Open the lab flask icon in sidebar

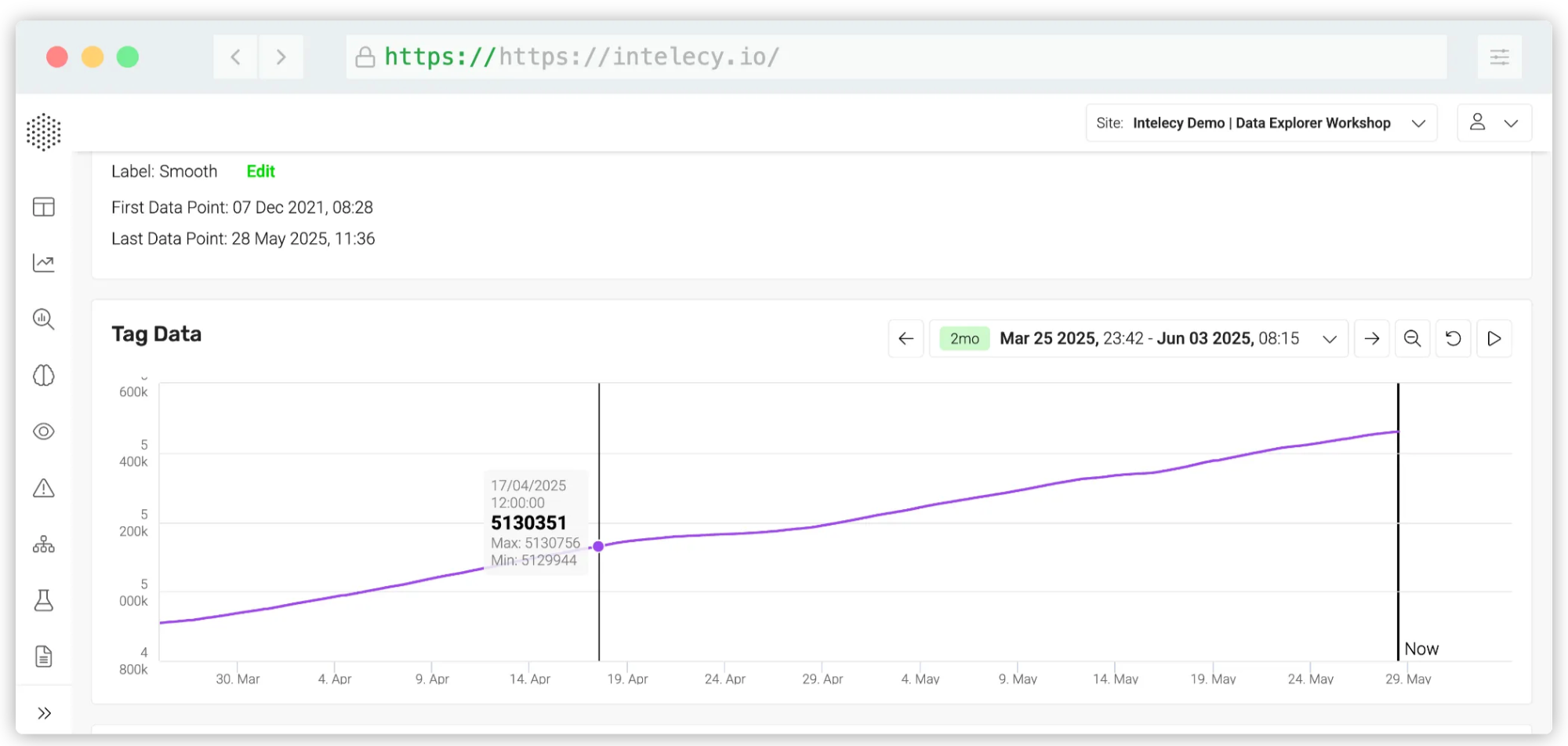click(x=44, y=601)
